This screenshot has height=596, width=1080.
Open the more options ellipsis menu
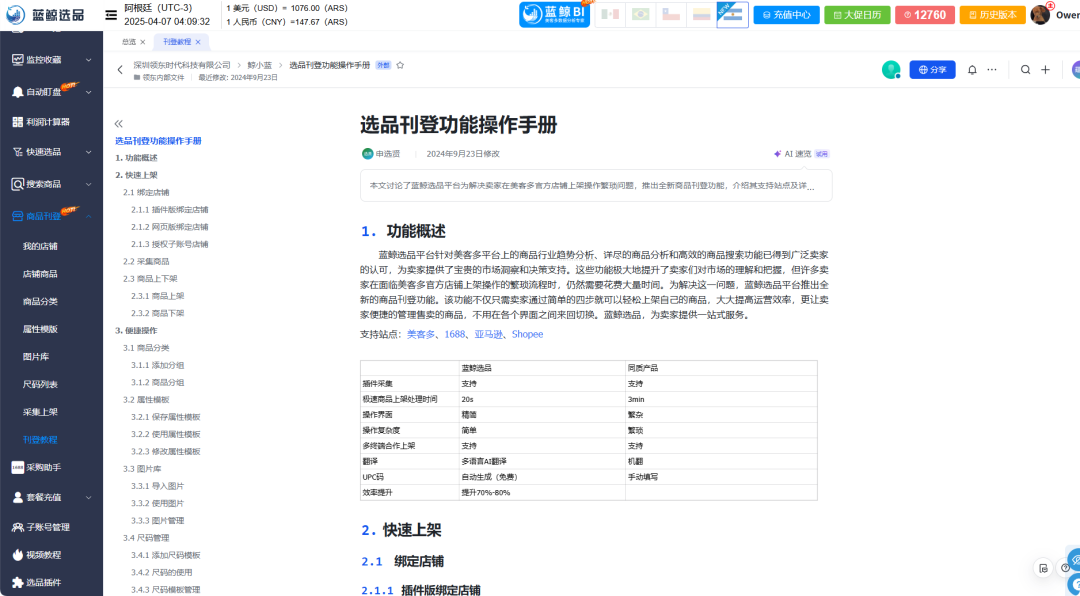coord(992,70)
